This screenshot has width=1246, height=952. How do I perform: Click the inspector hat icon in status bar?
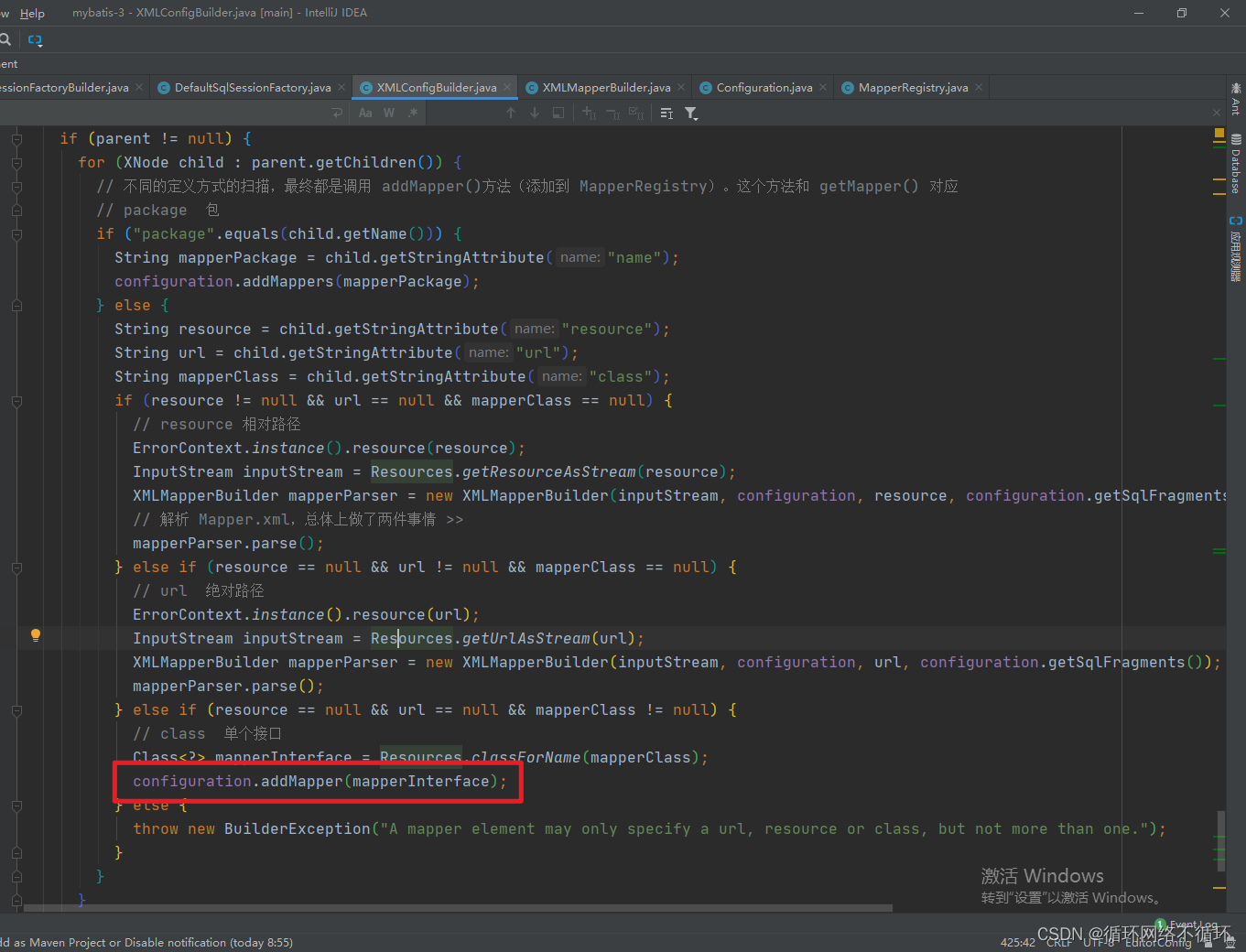[1230, 942]
